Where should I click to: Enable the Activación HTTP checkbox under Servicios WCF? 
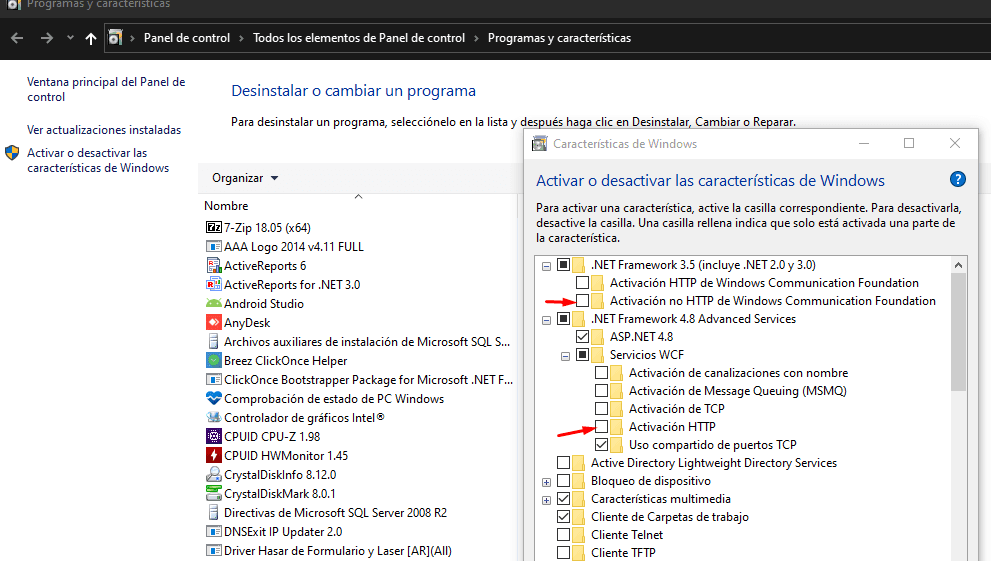[601, 427]
